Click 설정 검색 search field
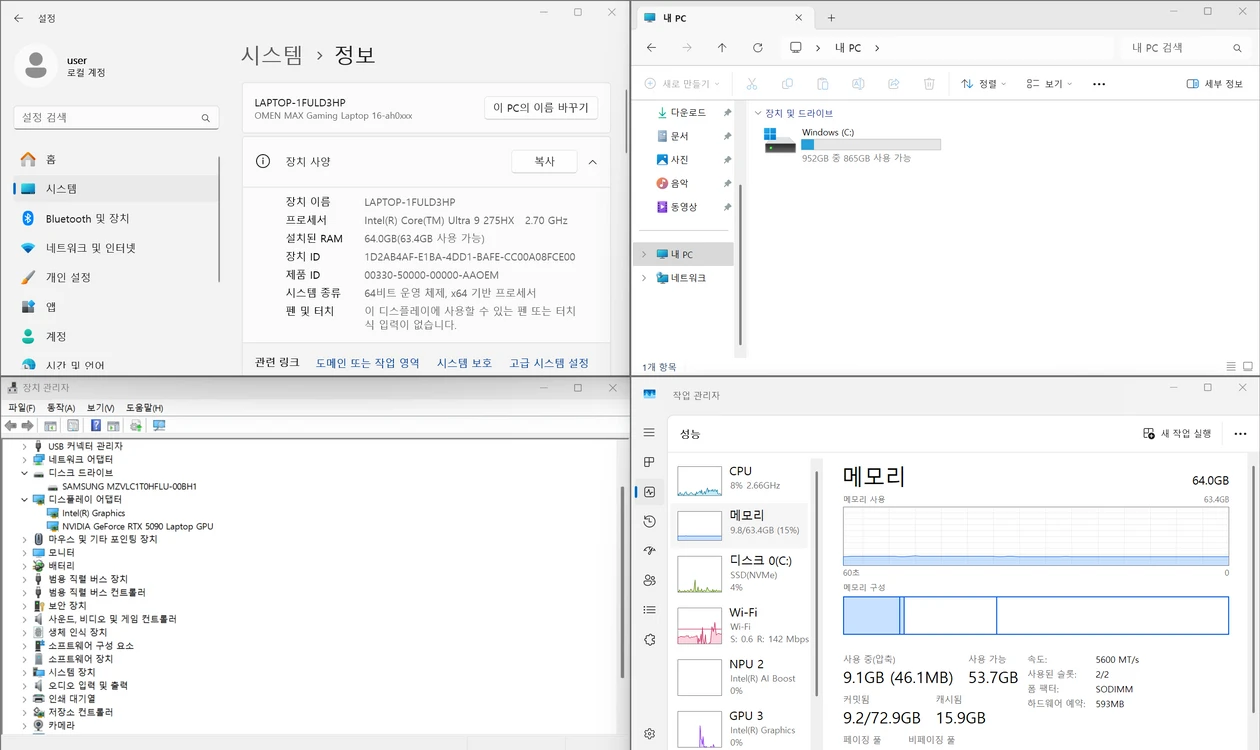The height and width of the screenshot is (750, 1260). 116,117
